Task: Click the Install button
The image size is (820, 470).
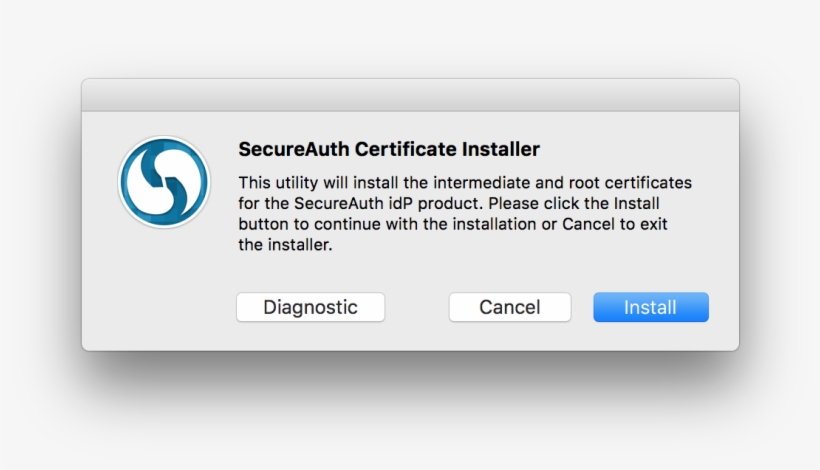Action: pyautogui.click(x=651, y=307)
